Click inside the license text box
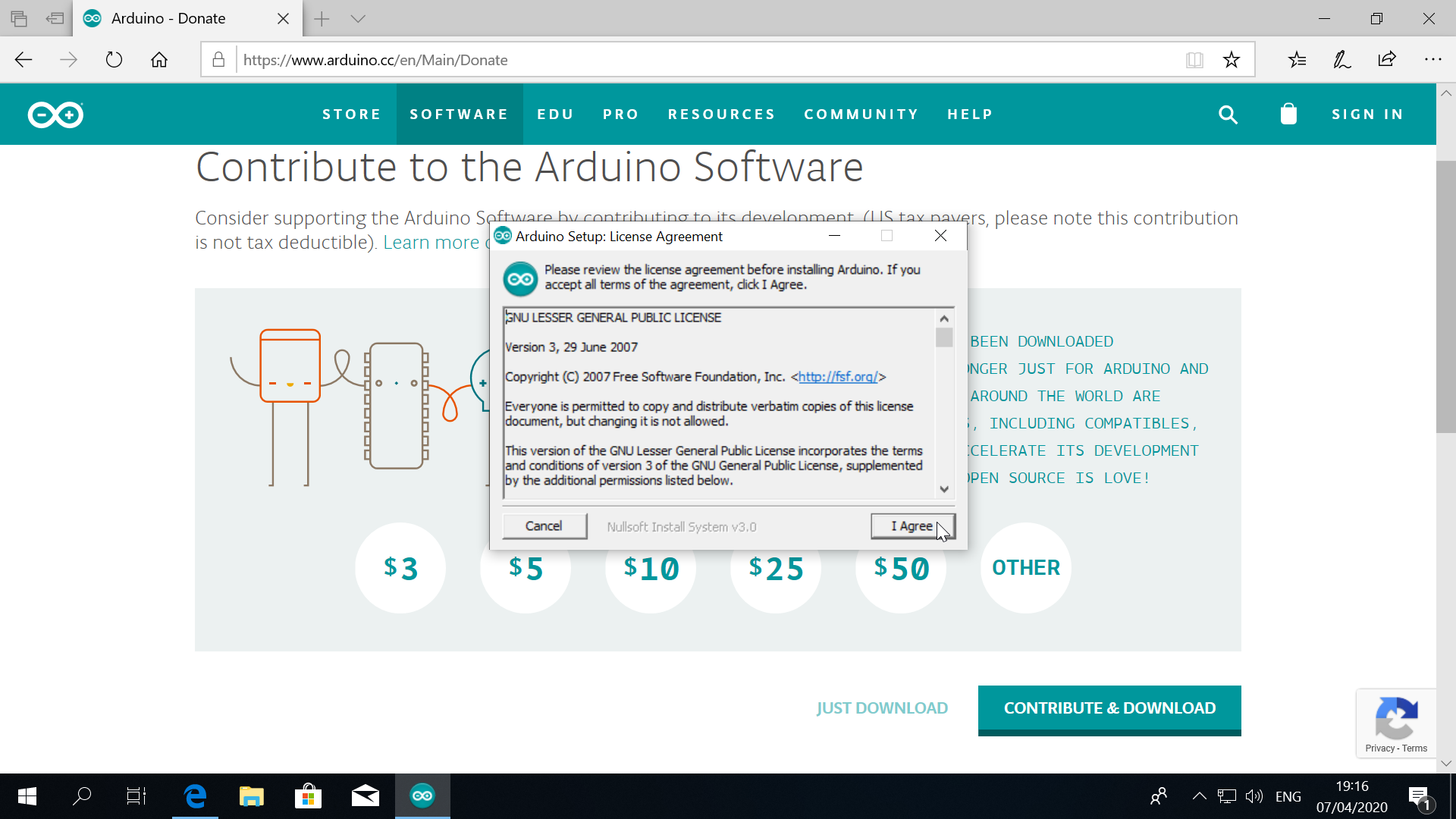This screenshot has width=1456, height=819. tap(719, 403)
